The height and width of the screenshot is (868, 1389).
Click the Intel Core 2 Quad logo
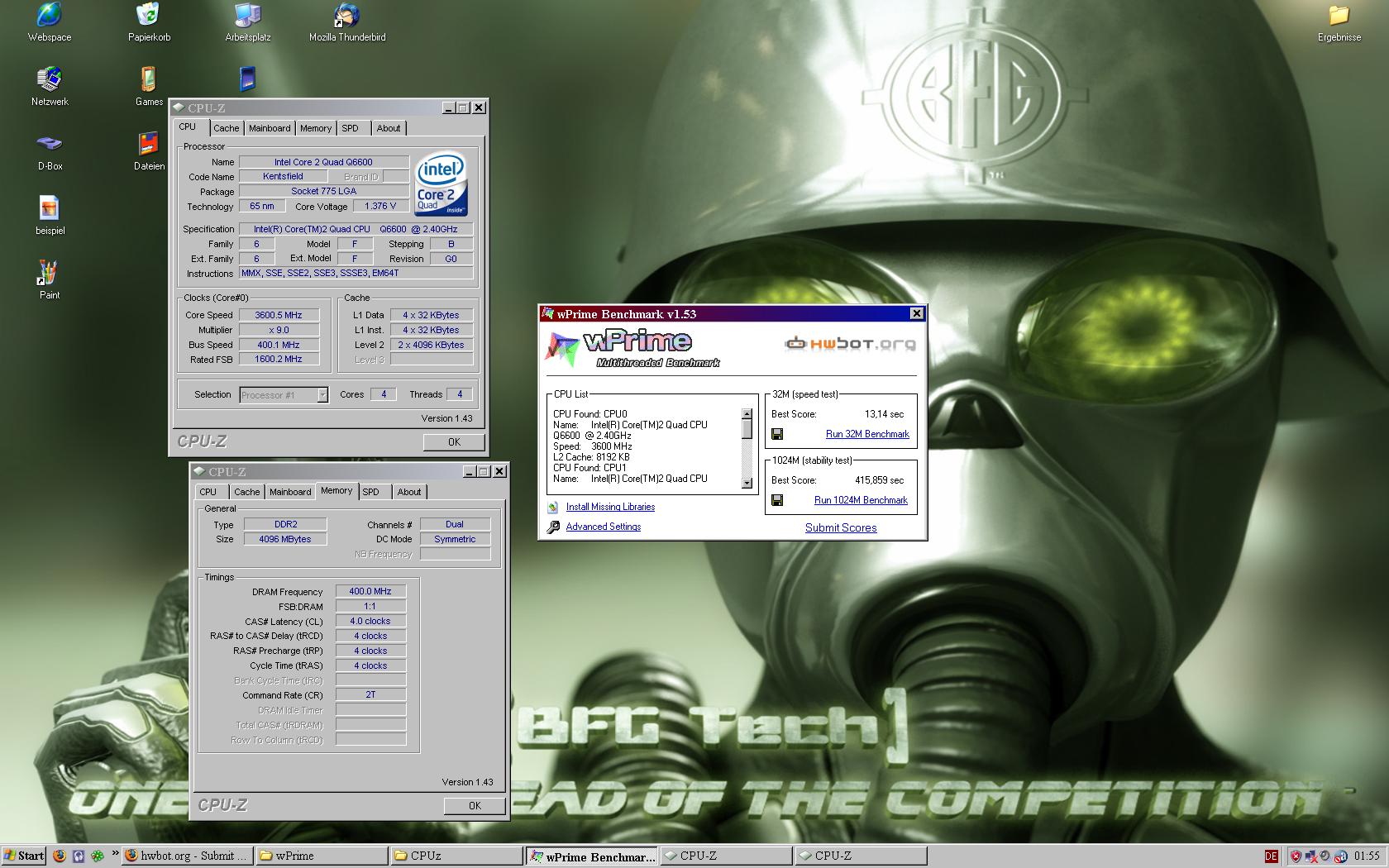[441, 184]
